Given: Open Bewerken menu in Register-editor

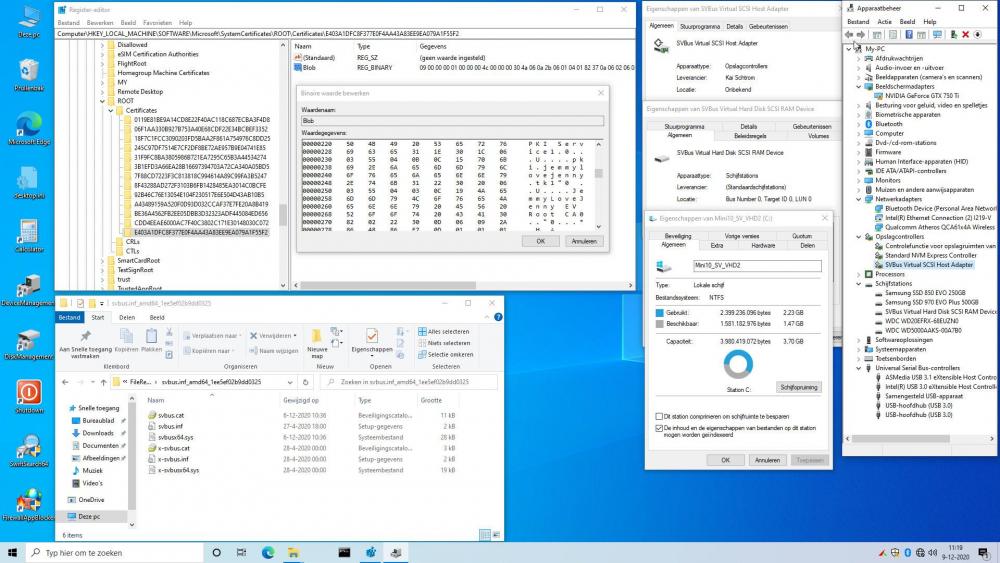Looking at the screenshot, I should [x=99, y=22].
